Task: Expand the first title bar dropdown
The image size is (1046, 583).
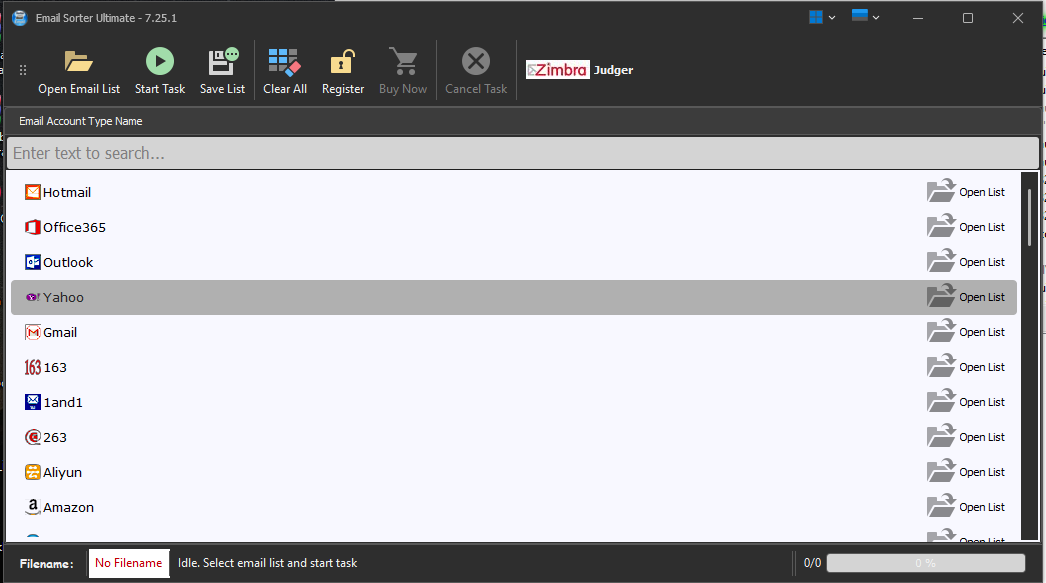Action: click(x=820, y=17)
